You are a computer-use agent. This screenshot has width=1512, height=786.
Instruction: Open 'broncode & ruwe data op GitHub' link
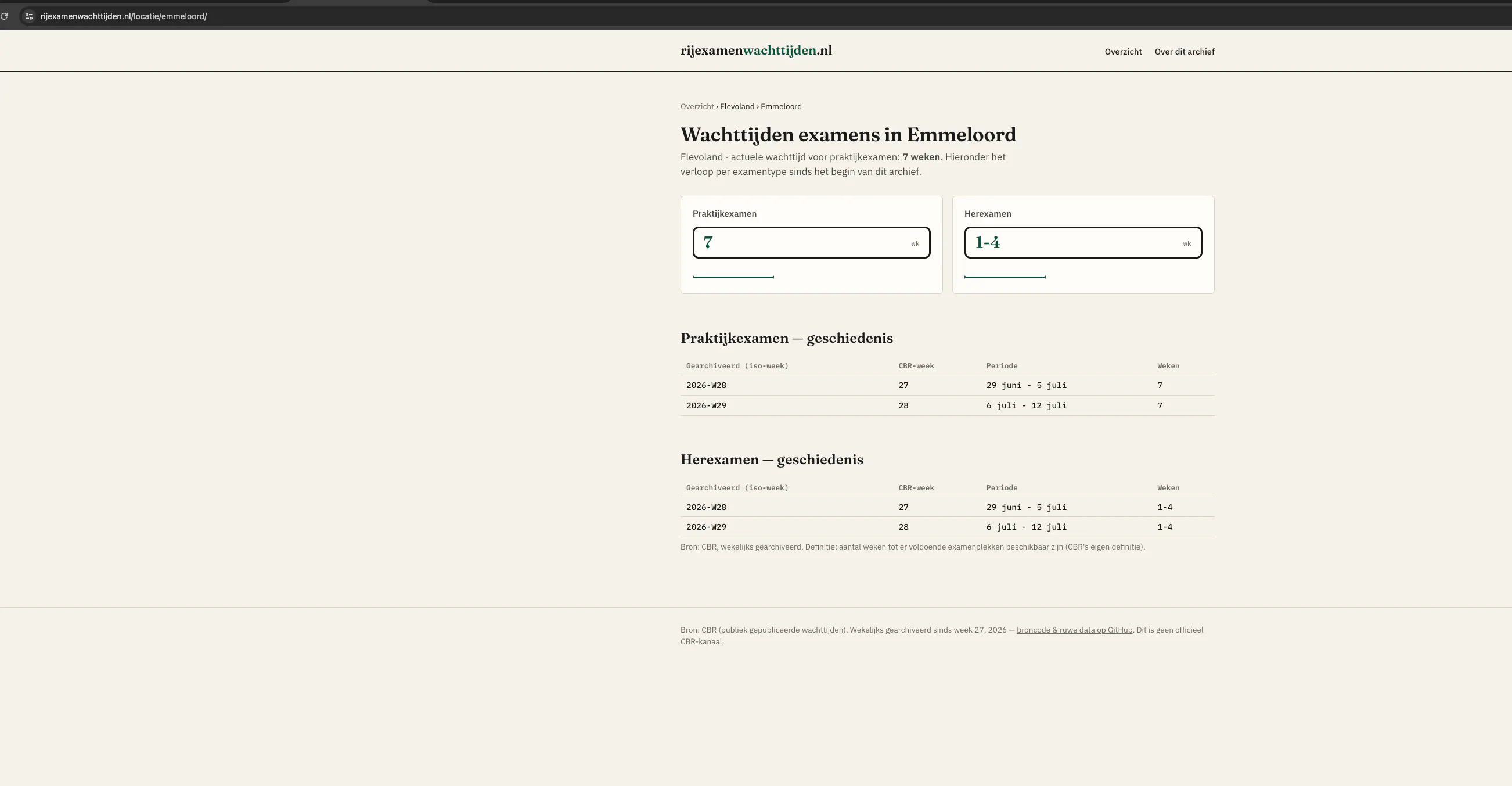coord(1074,630)
